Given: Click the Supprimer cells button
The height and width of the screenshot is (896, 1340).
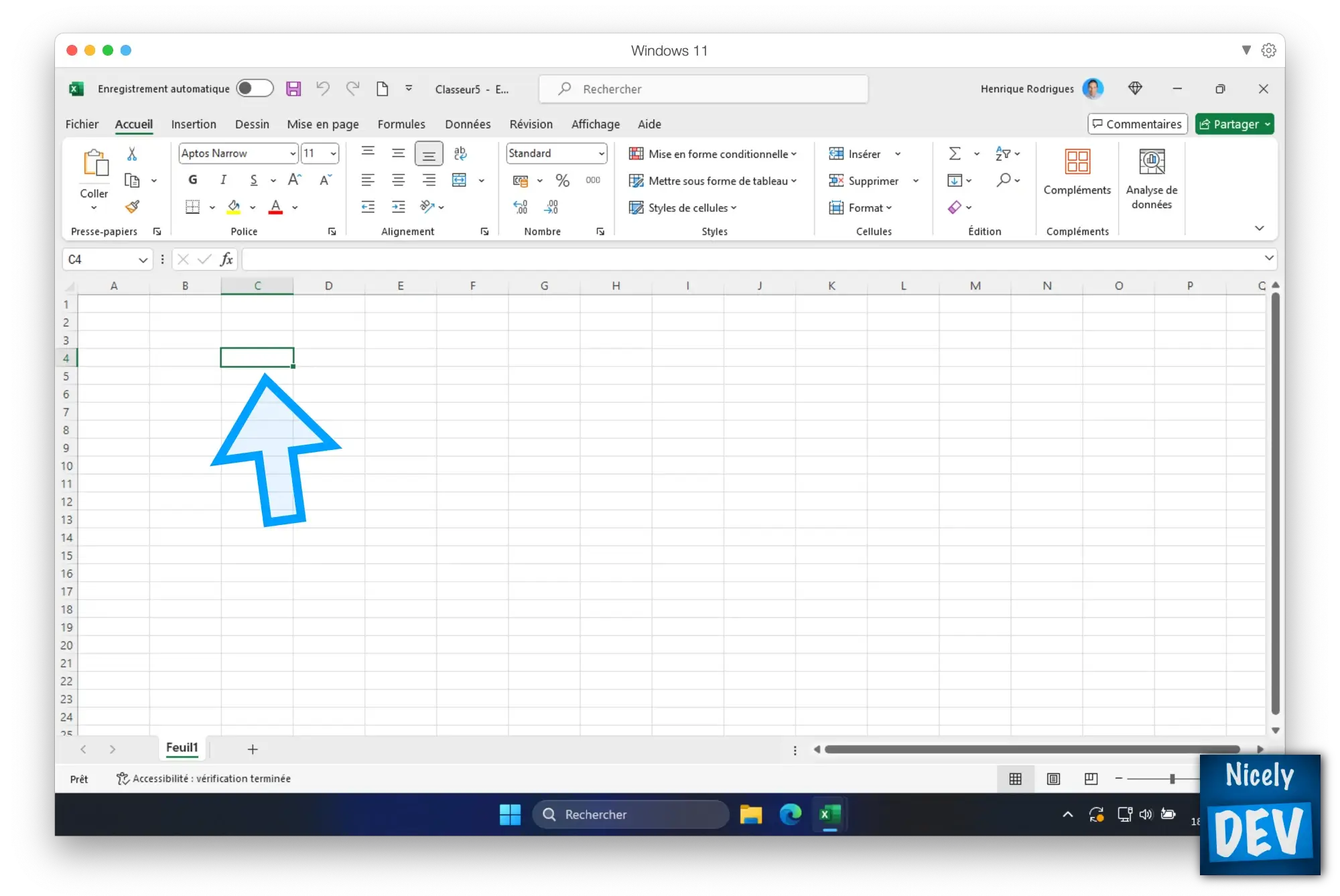Looking at the screenshot, I should pos(864,181).
